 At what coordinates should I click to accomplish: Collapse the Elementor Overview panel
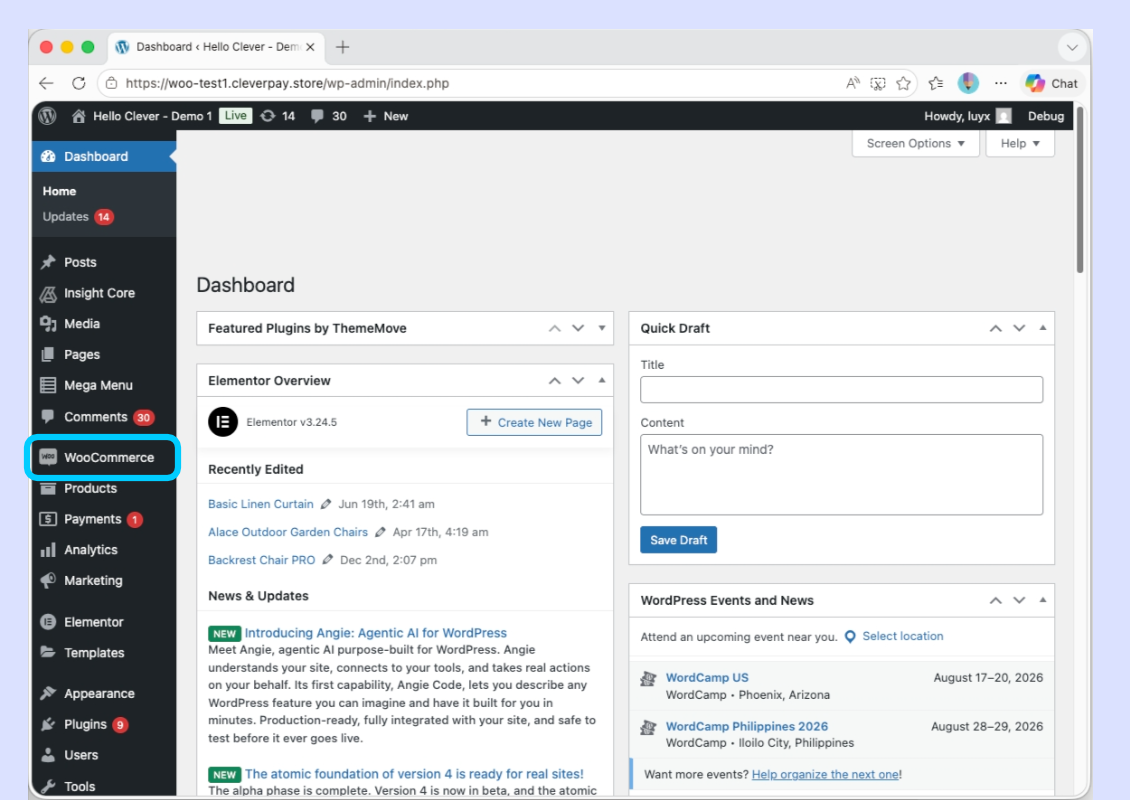[x=602, y=381]
